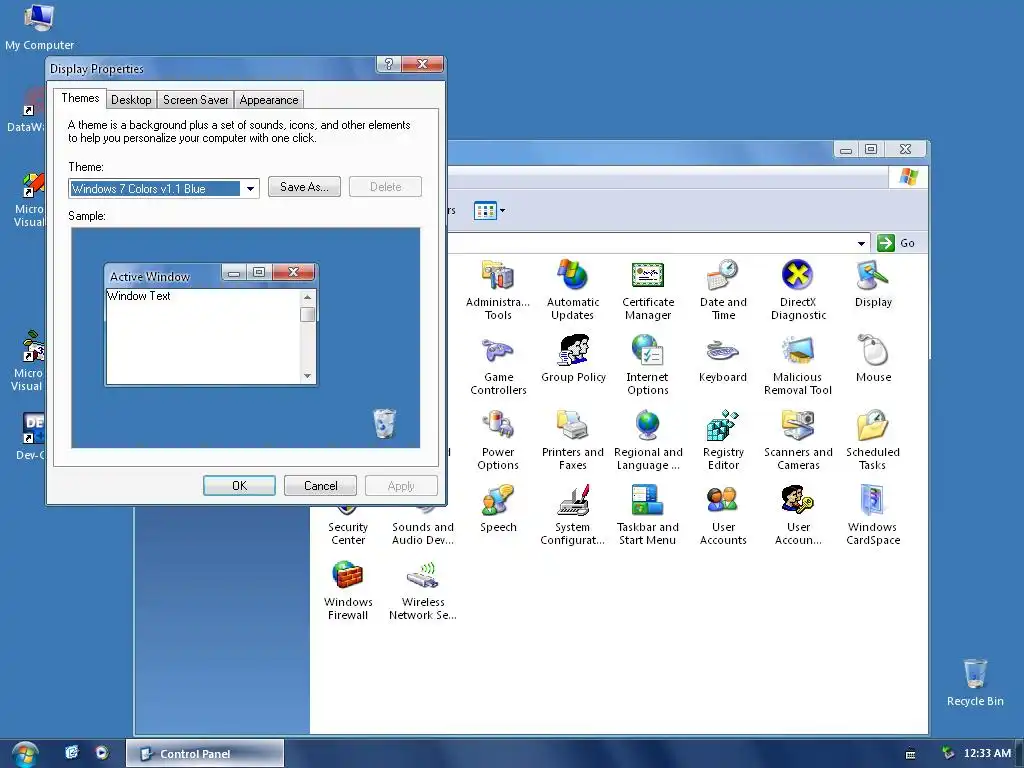Open Administrative Tools in Control Panel

(498, 289)
